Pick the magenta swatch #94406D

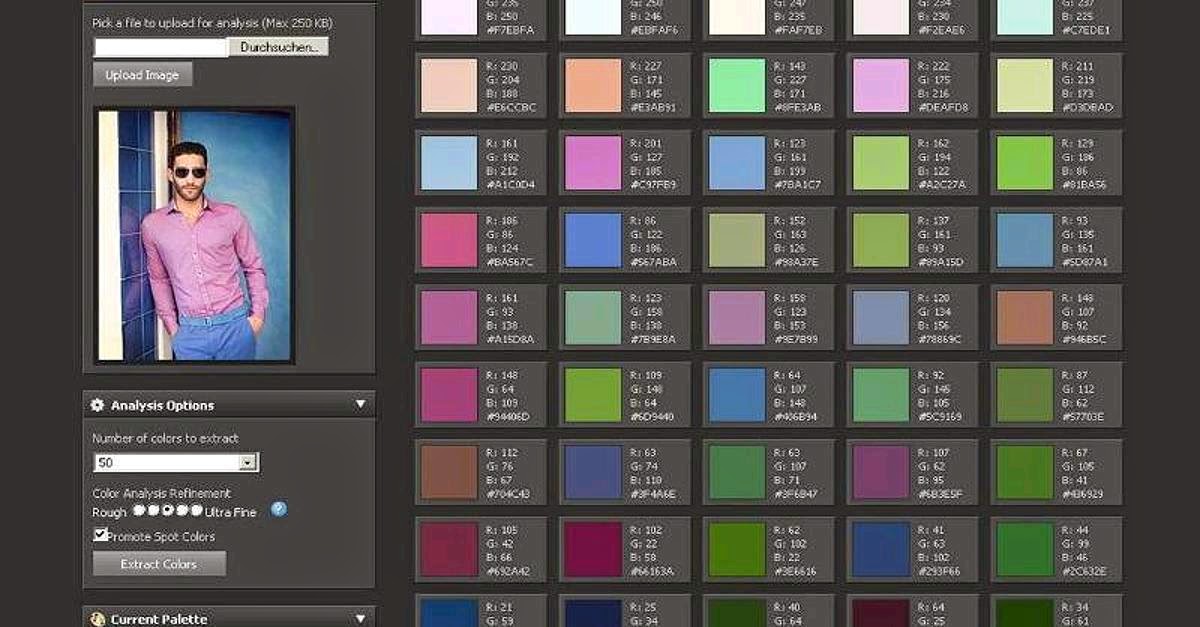pyautogui.click(x=449, y=394)
